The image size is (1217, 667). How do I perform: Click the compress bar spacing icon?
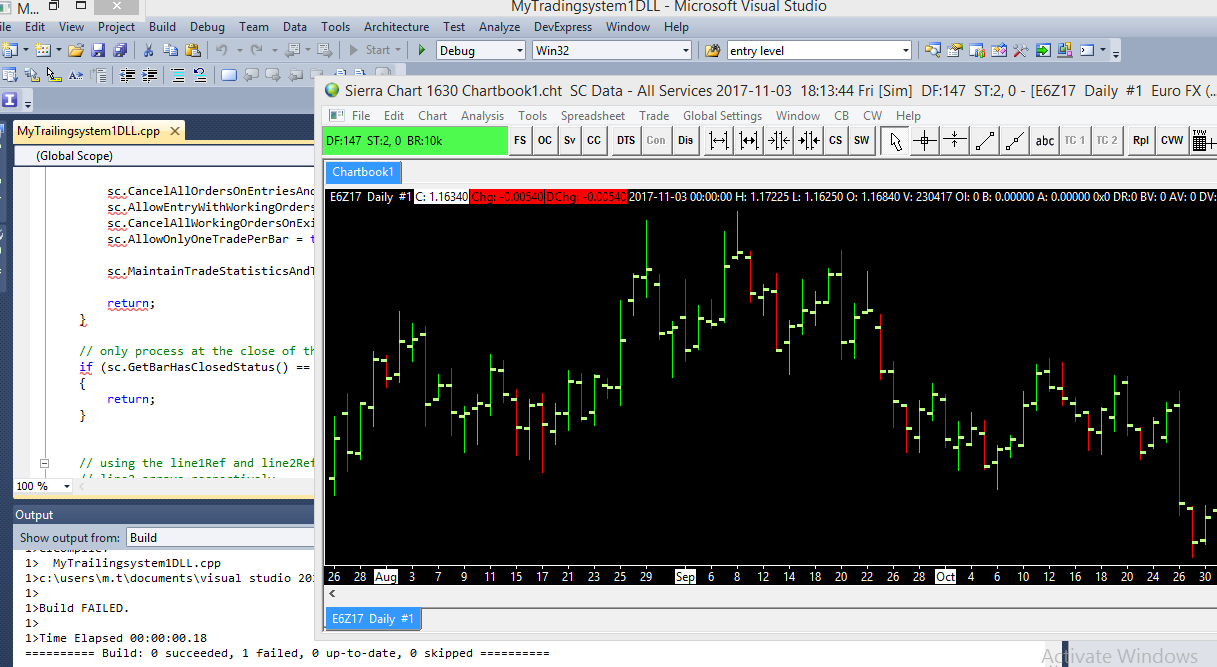coord(779,141)
